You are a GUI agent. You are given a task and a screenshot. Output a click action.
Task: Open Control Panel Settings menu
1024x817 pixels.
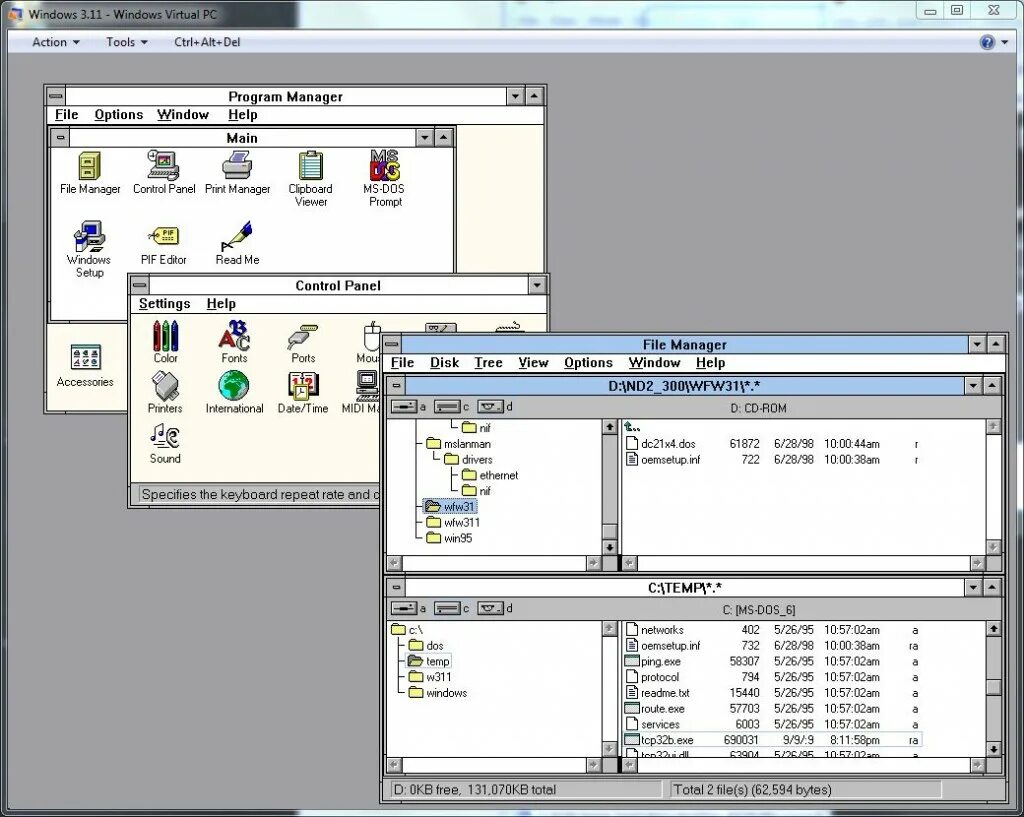[164, 304]
